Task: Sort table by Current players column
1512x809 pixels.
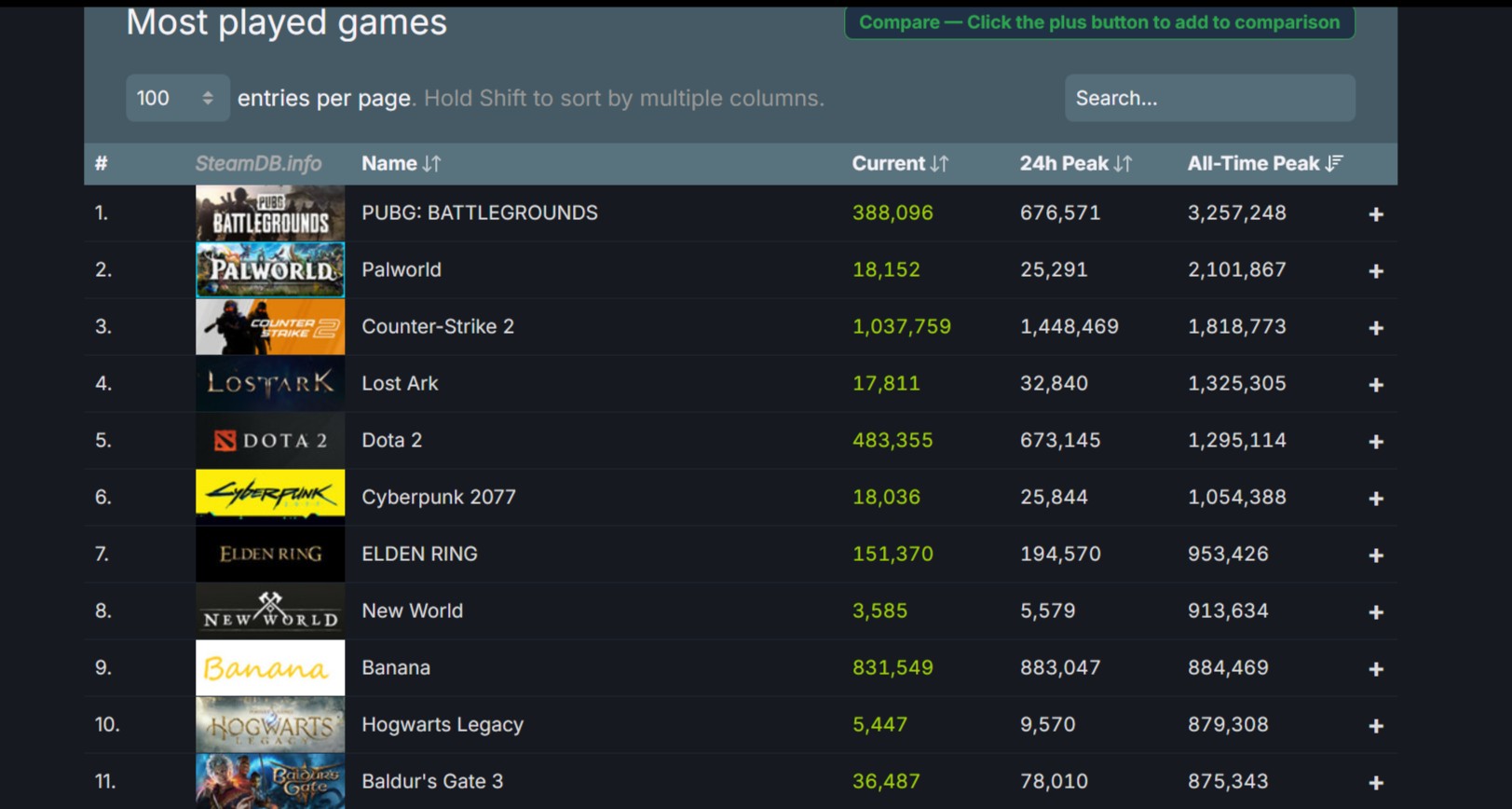Action: [x=900, y=164]
